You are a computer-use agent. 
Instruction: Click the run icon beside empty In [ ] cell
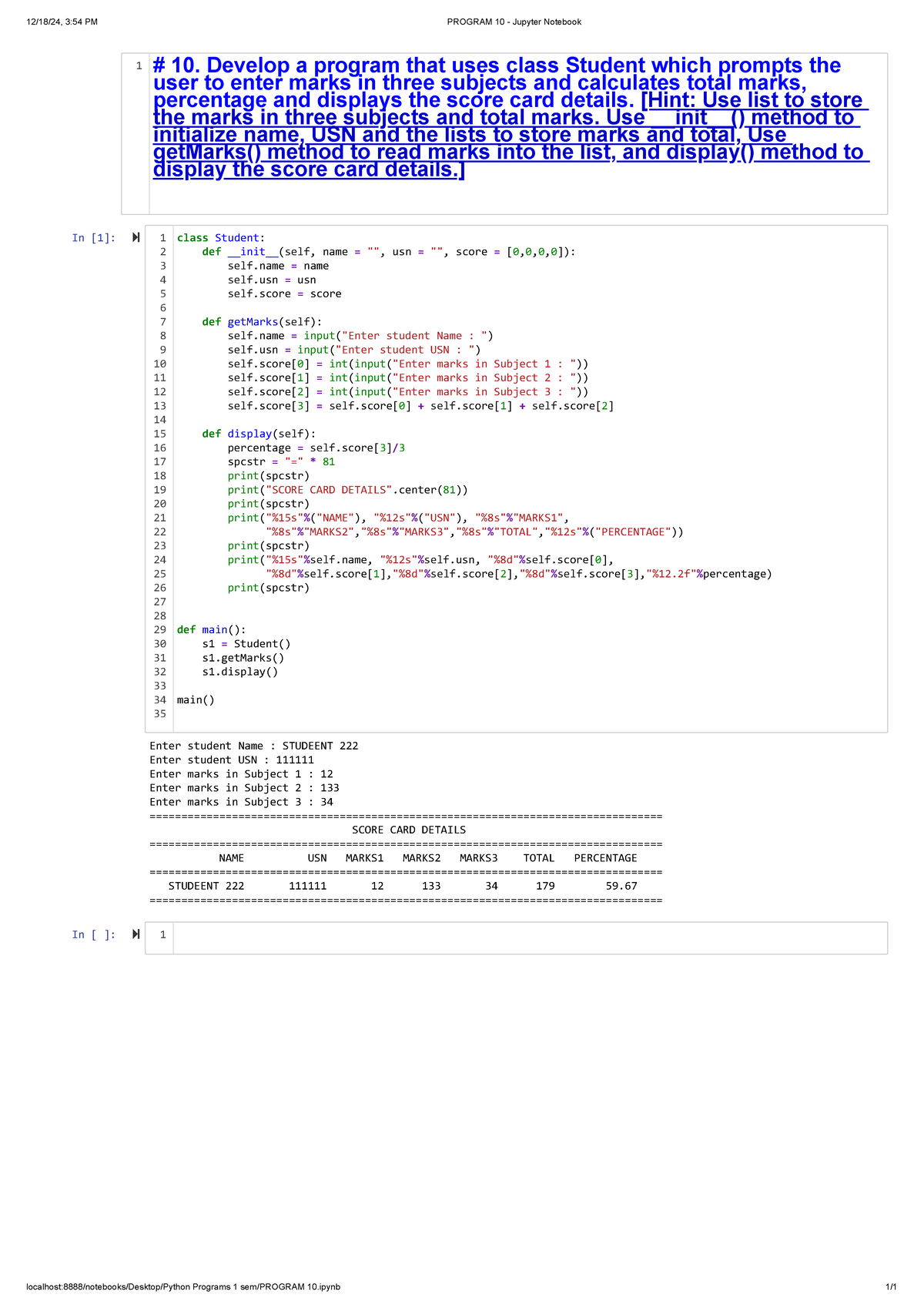coord(136,934)
